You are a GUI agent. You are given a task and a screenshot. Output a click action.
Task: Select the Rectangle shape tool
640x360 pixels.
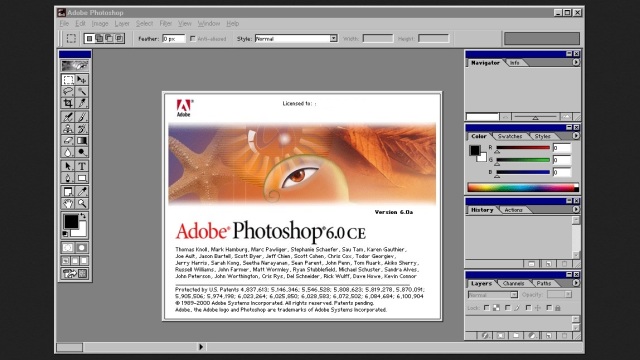82,178
